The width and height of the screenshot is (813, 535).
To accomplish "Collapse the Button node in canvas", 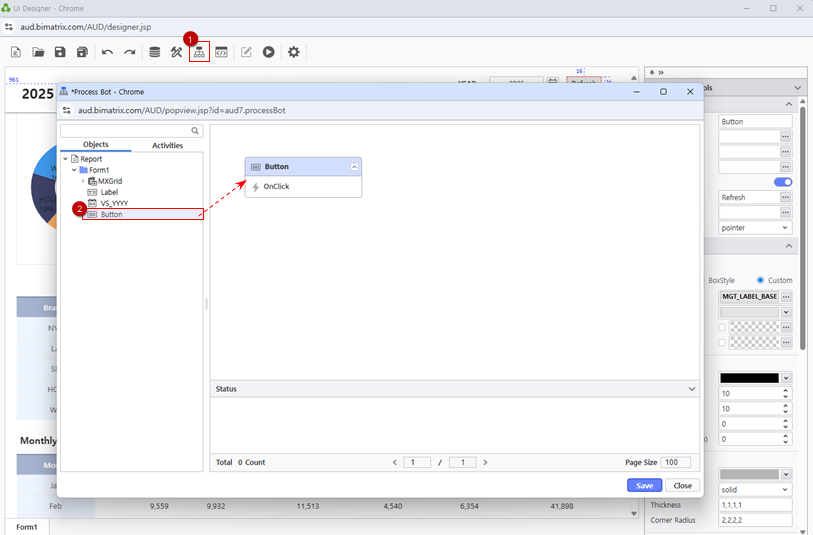I will click(354, 167).
